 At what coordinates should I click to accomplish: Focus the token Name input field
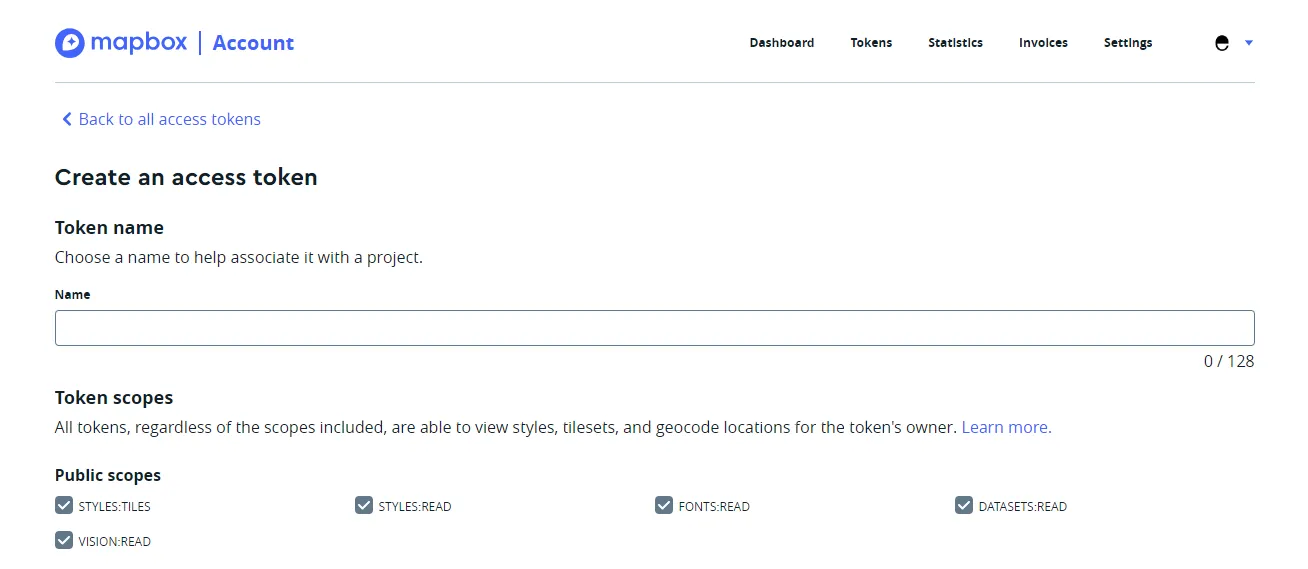click(x=654, y=328)
